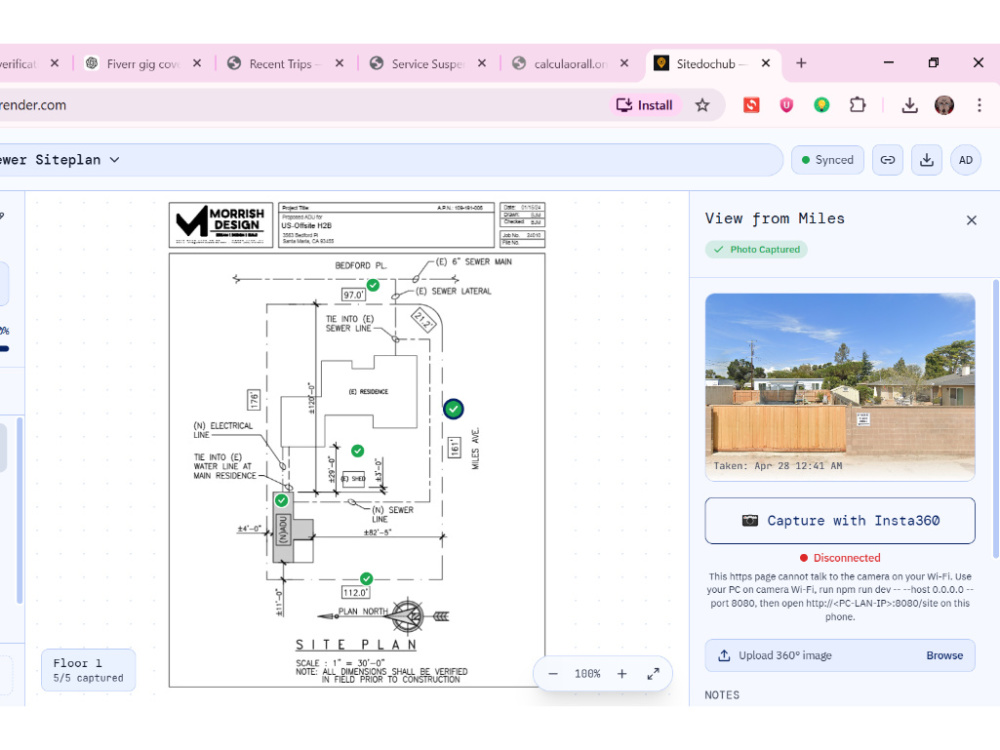1000x750 pixels.
Task: Open the Chrome three-dot menu
Action: 979,105
